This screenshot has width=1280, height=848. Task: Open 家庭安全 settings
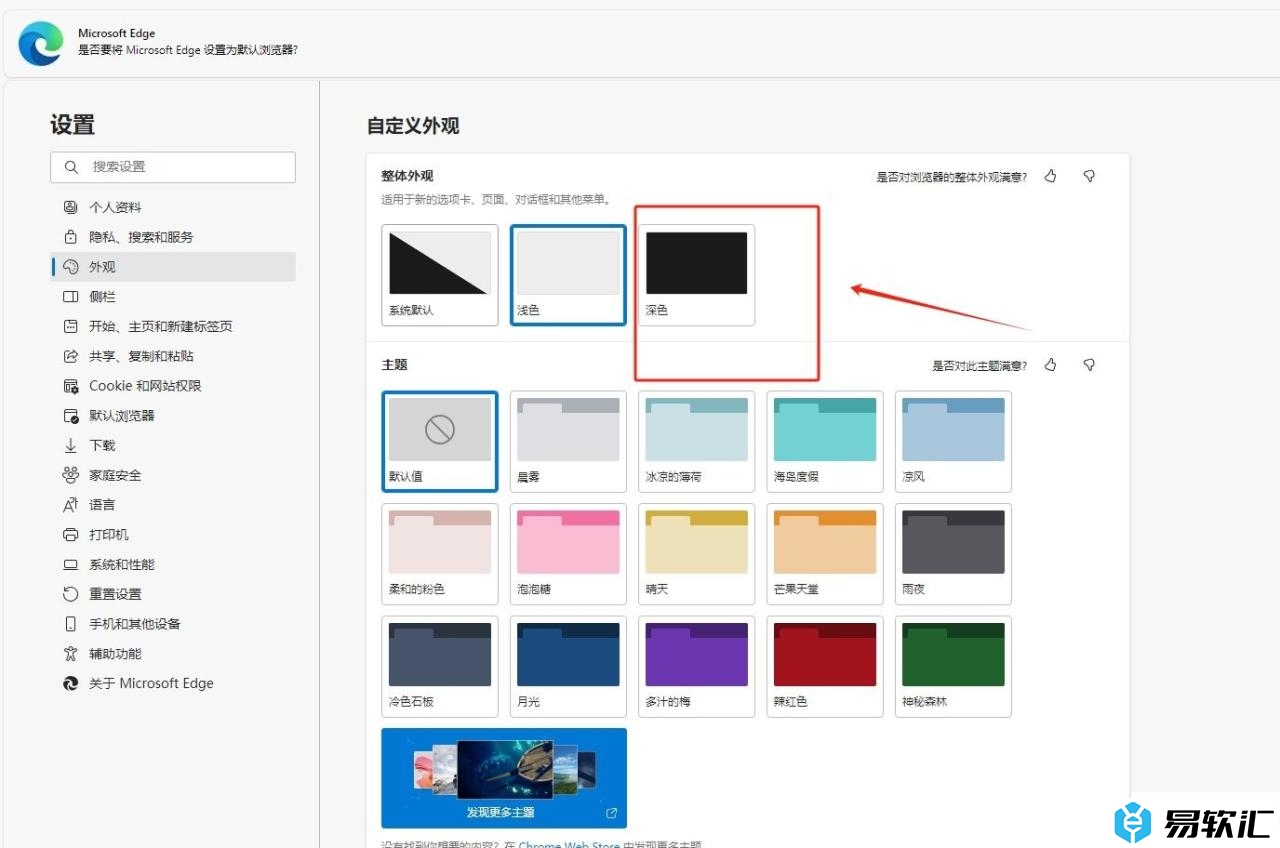click(172, 475)
